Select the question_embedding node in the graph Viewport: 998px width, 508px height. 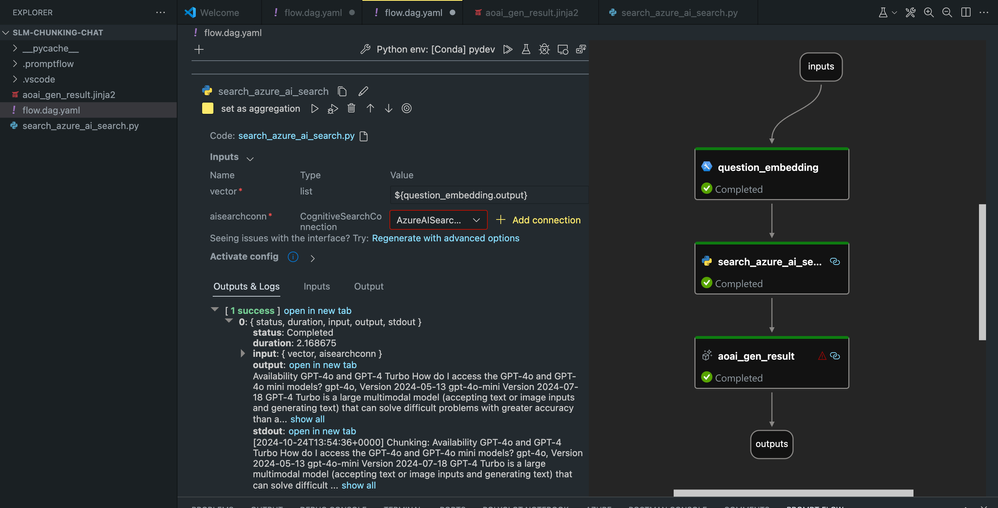coord(771,174)
